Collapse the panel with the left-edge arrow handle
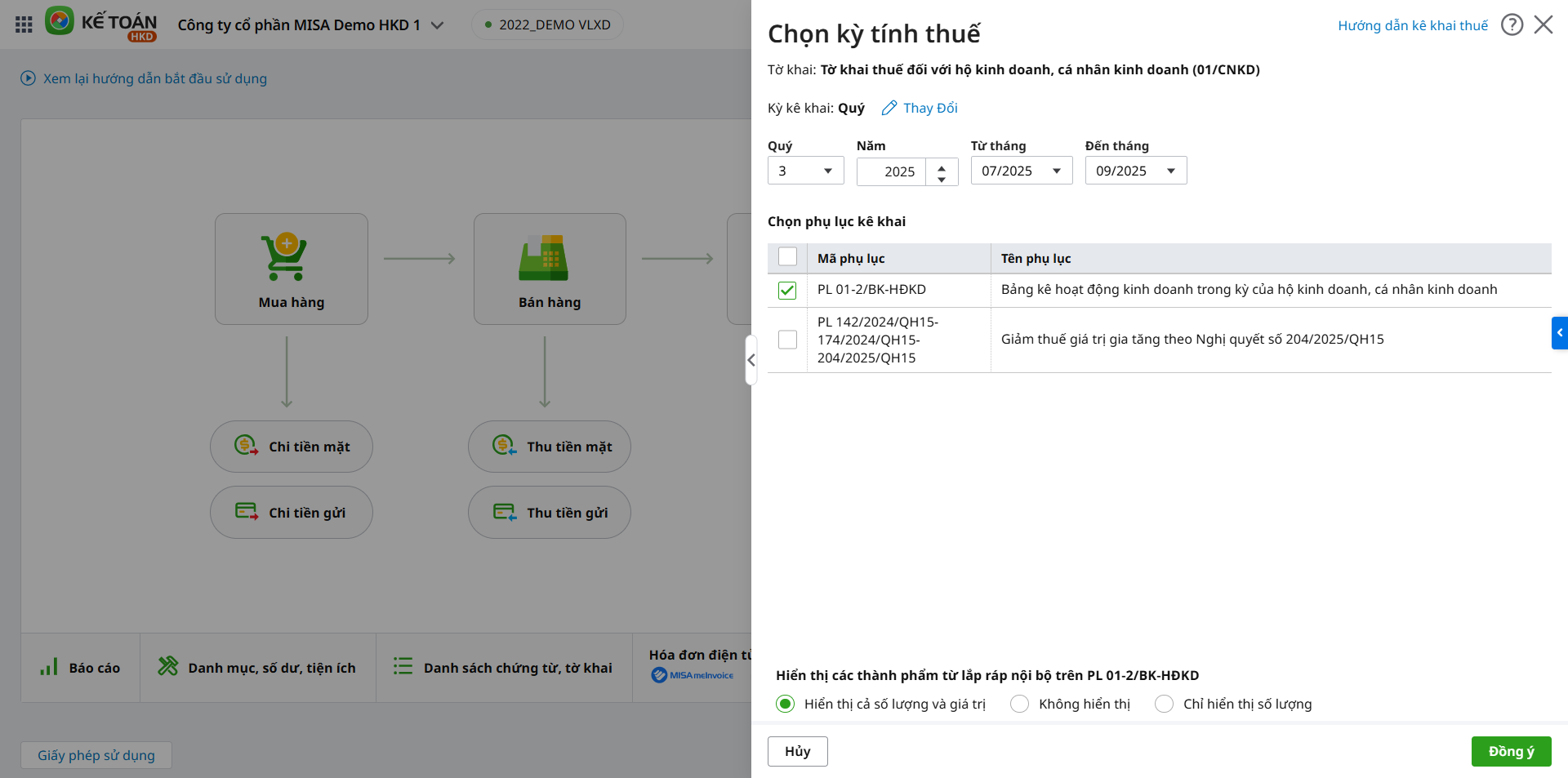This screenshot has width=1568, height=778. pos(751,360)
